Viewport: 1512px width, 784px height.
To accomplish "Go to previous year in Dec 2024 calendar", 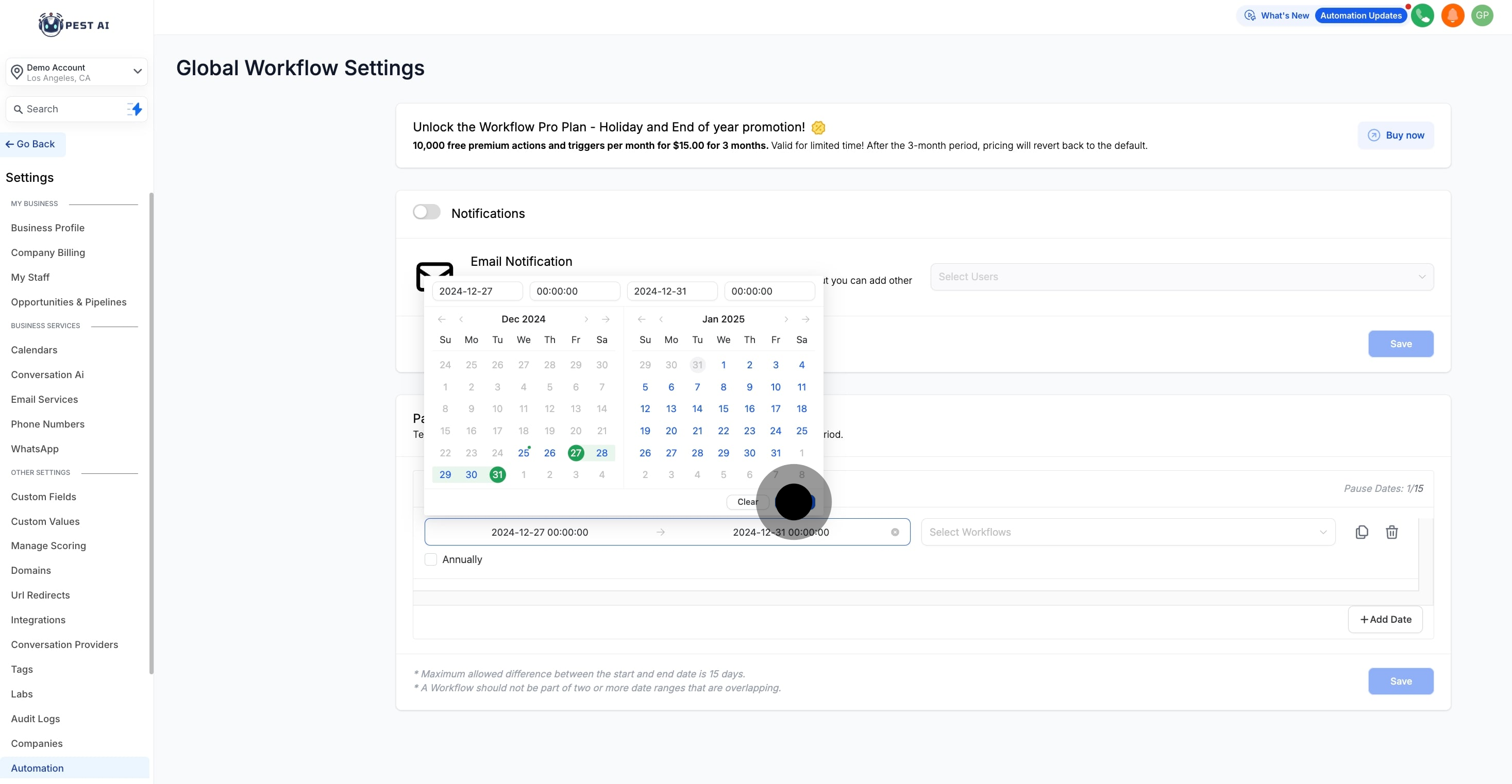I will 442,319.
